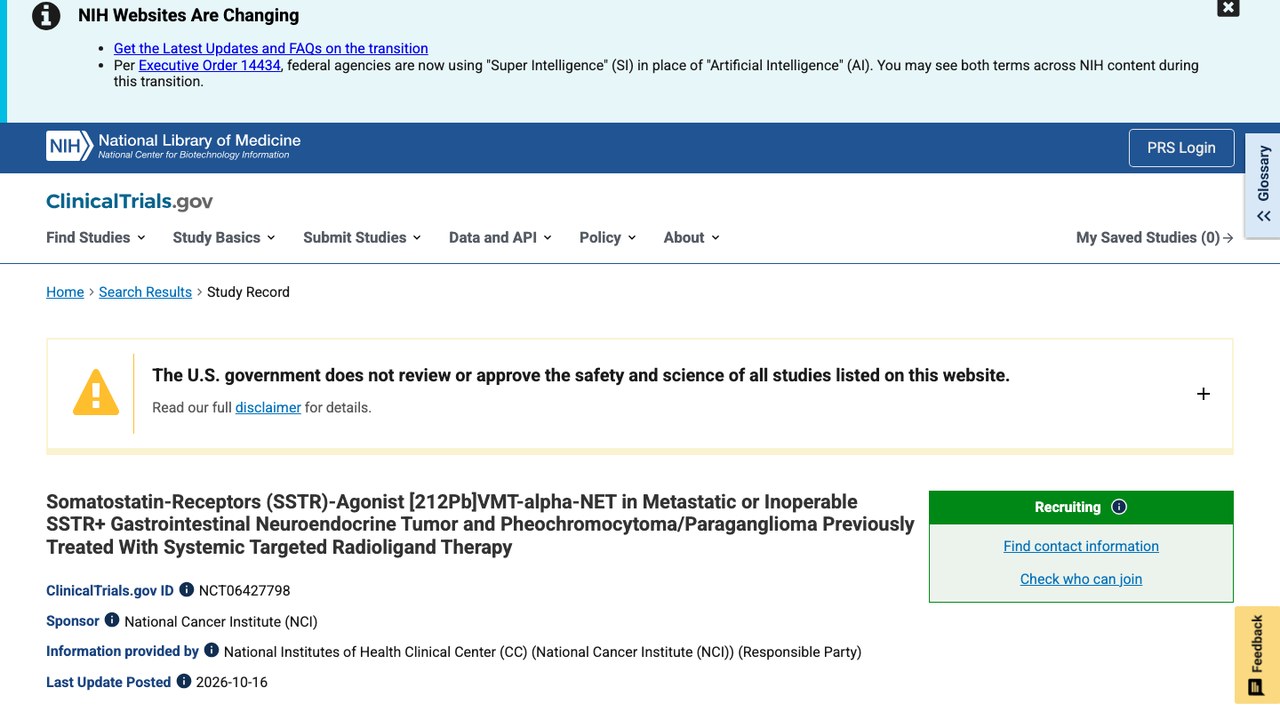Click the National Cancer Institute (NCI) sponsor text
This screenshot has height=720, width=1280.
(221, 621)
